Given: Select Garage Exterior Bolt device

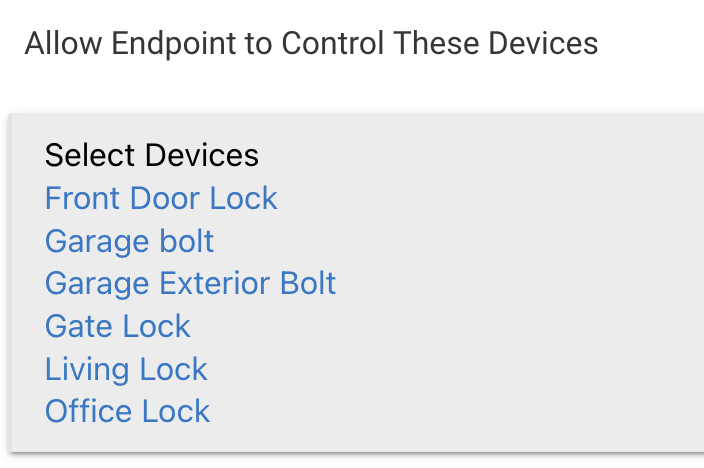Looking at the screenshot, I should [190, 284].
